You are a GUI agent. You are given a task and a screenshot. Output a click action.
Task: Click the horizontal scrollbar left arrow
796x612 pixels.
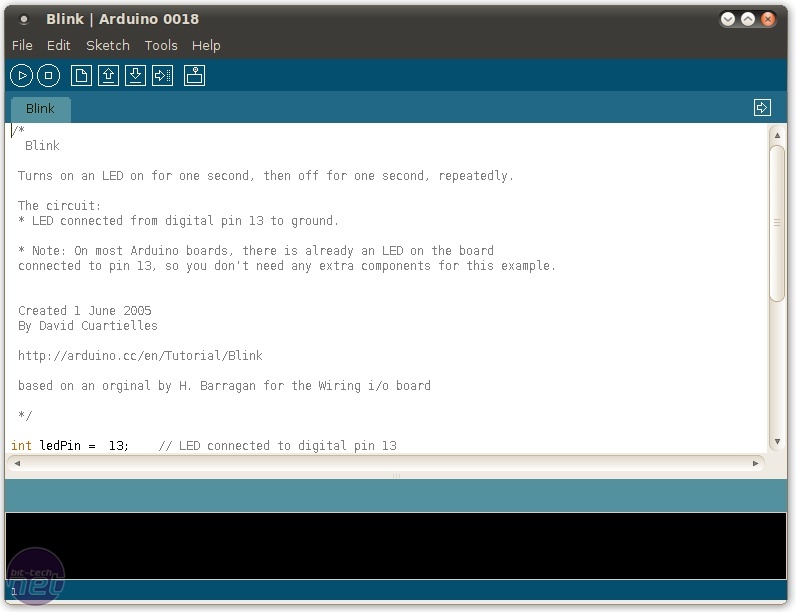coord(17,463)
